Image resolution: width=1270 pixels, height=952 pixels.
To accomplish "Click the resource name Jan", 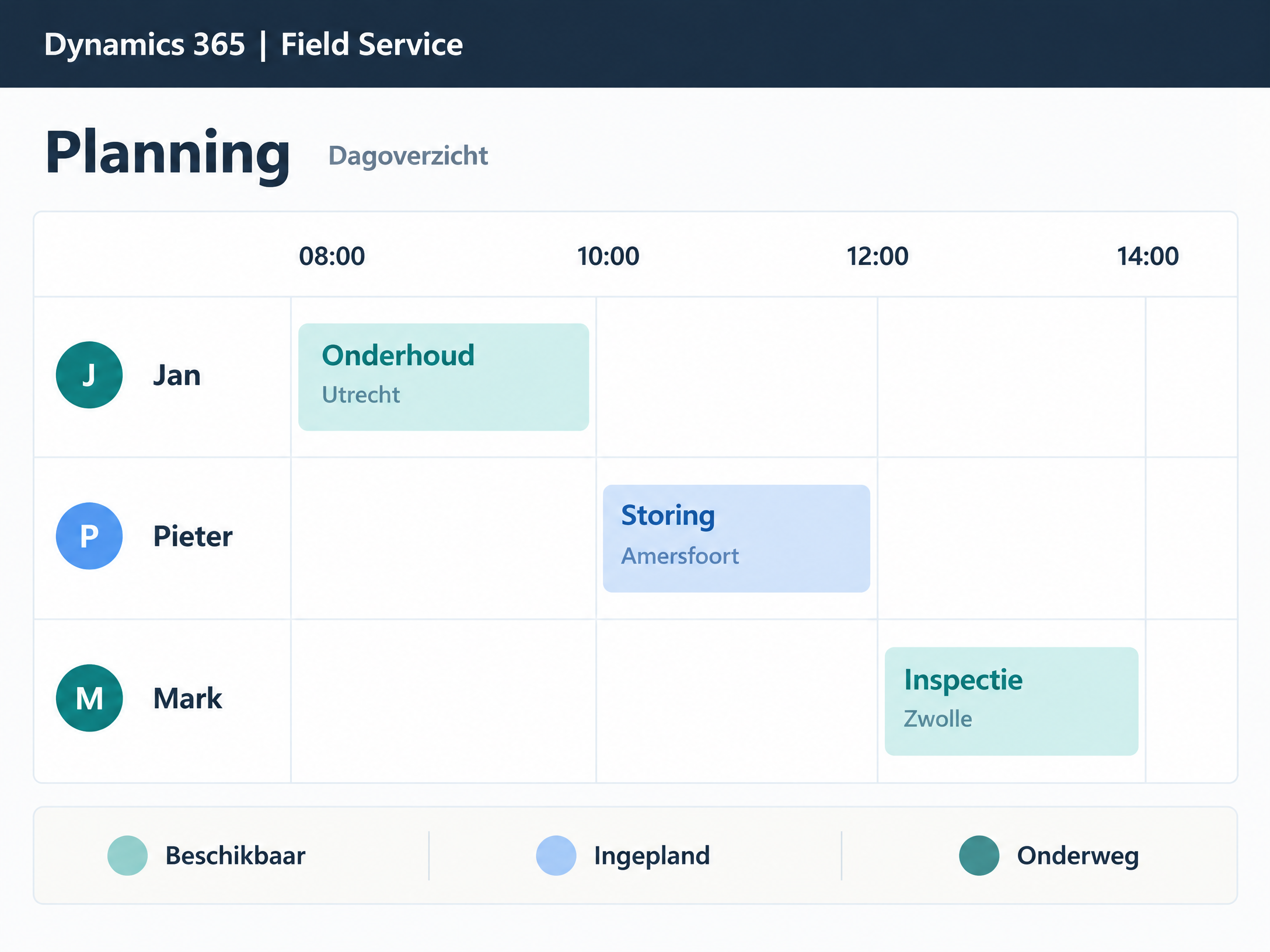I will (x=177, y=375).
